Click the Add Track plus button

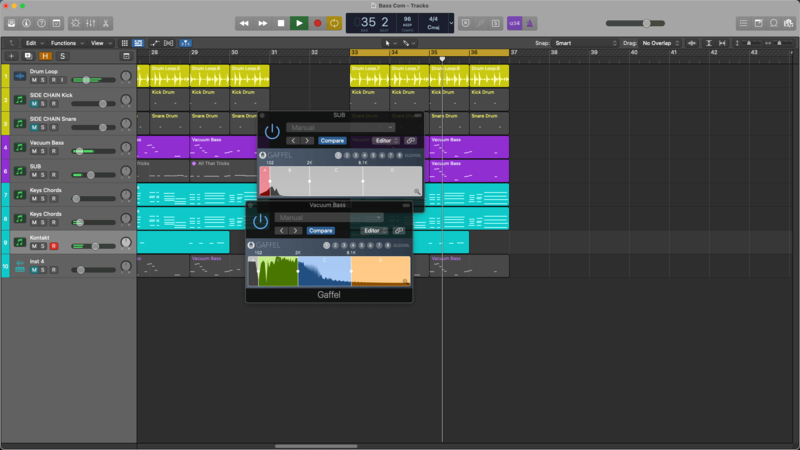(12, 56)
